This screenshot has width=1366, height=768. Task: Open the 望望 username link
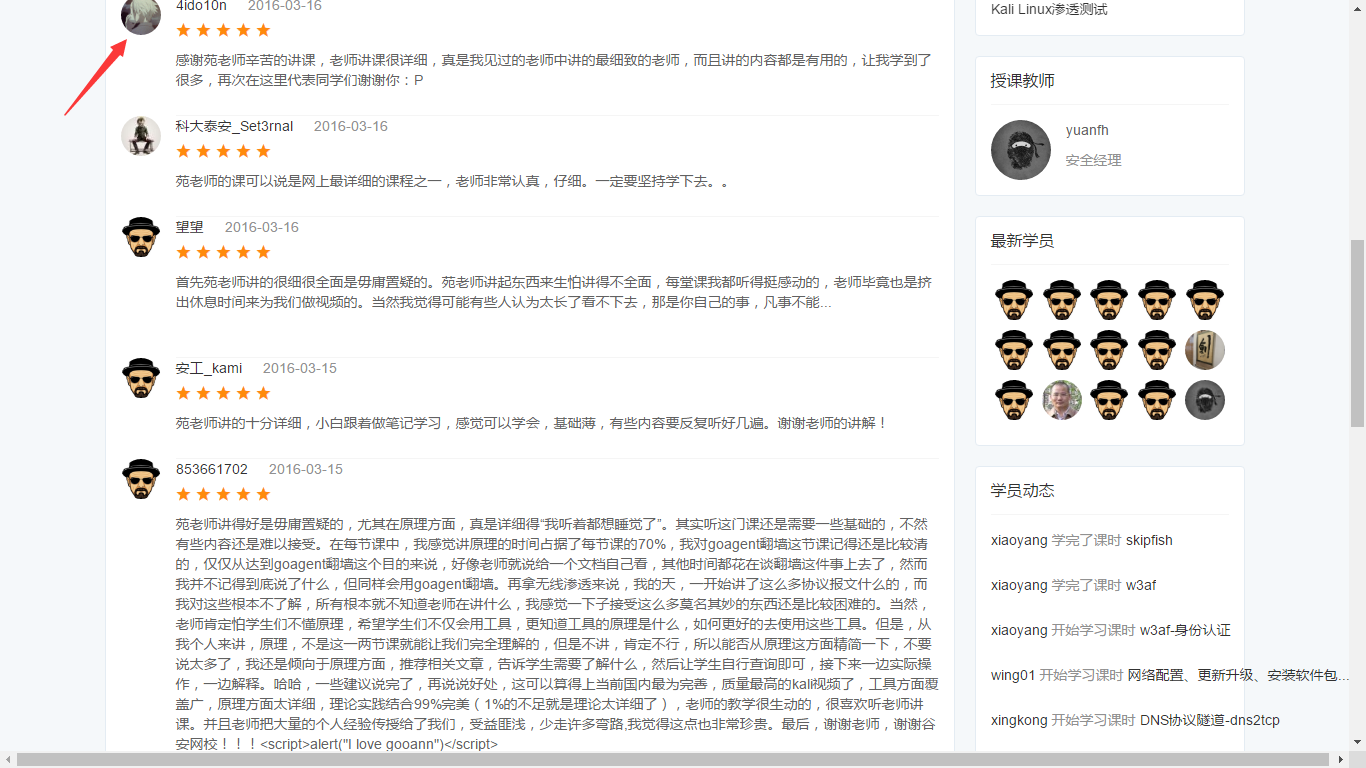tap(190, 227)
